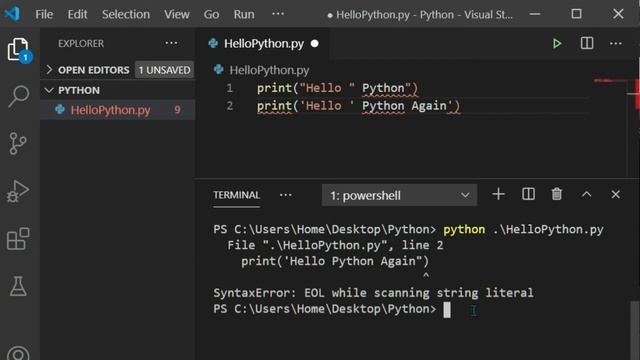
Task: Open the Extensions view
Action: coord(18,239)
